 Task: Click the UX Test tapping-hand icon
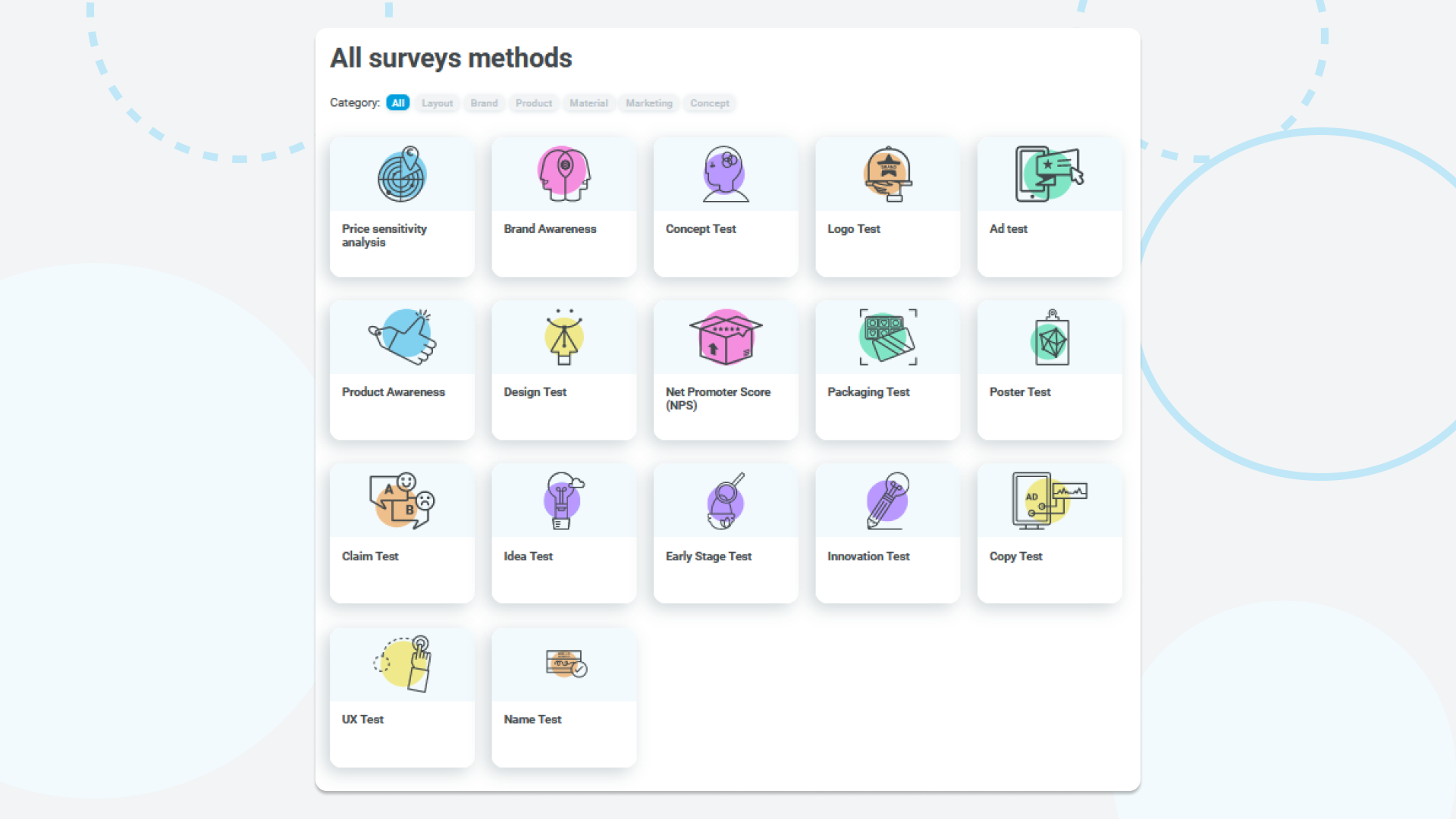click(x=400, y=664)
